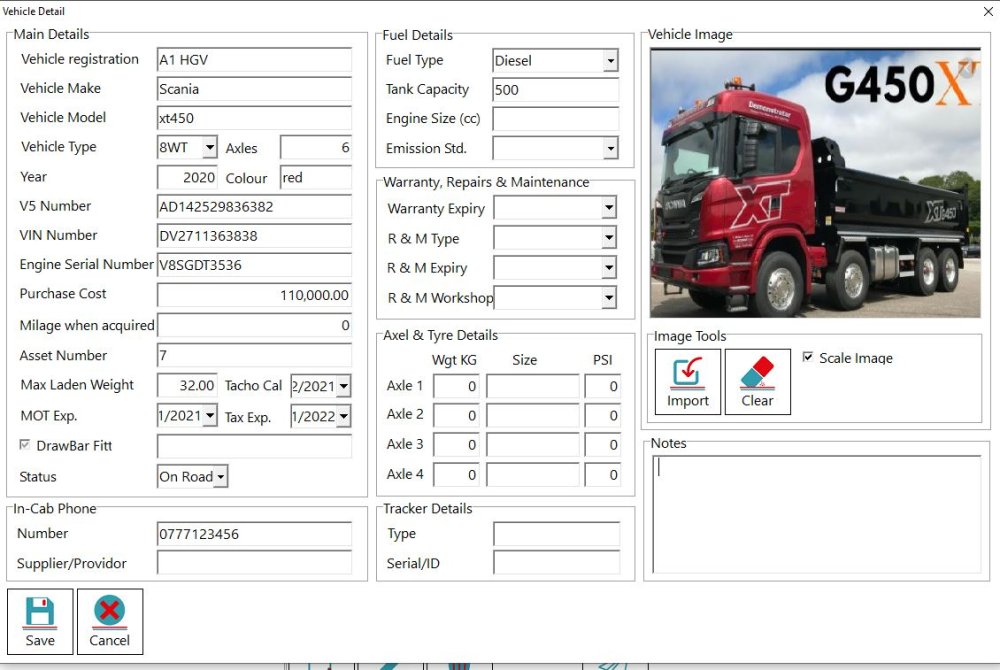1000x670 pixels.
Task: Click the Max Laden Weight field
Action: (187, 385)
